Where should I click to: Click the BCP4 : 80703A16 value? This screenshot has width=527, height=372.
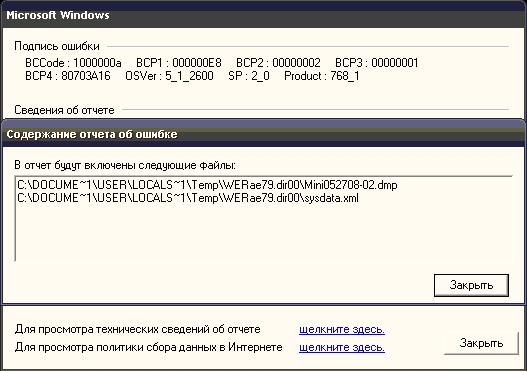click(68, 76)
